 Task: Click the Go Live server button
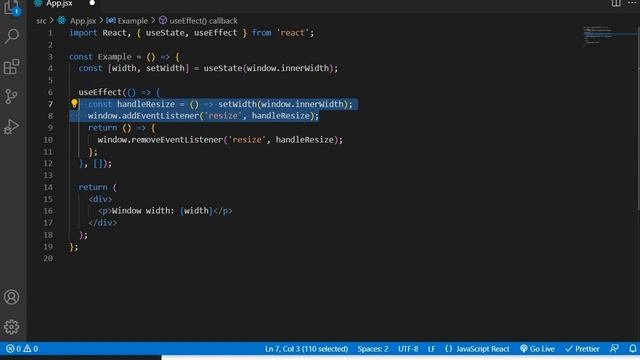coord(537,349)
